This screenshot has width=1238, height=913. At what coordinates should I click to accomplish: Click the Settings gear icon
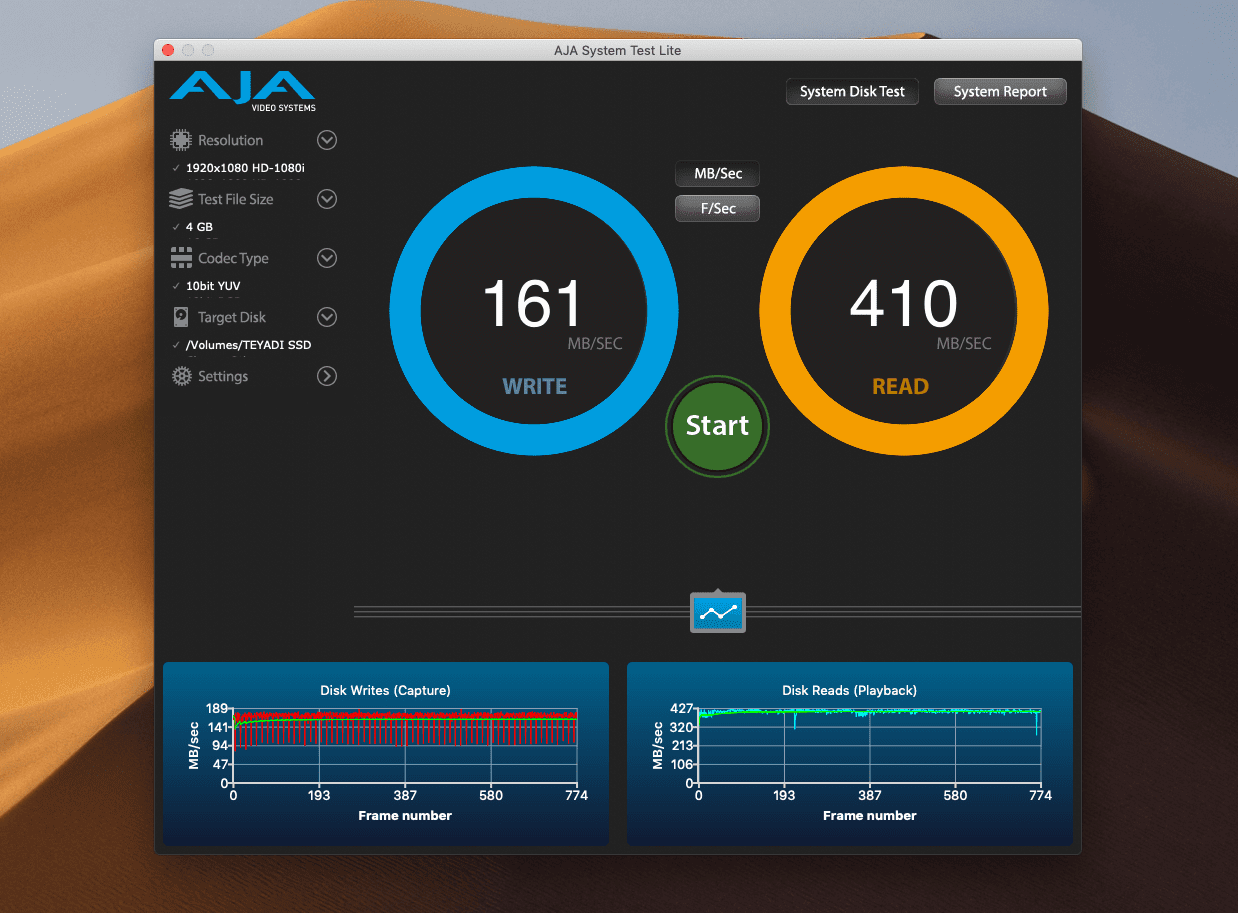[181, 376]
